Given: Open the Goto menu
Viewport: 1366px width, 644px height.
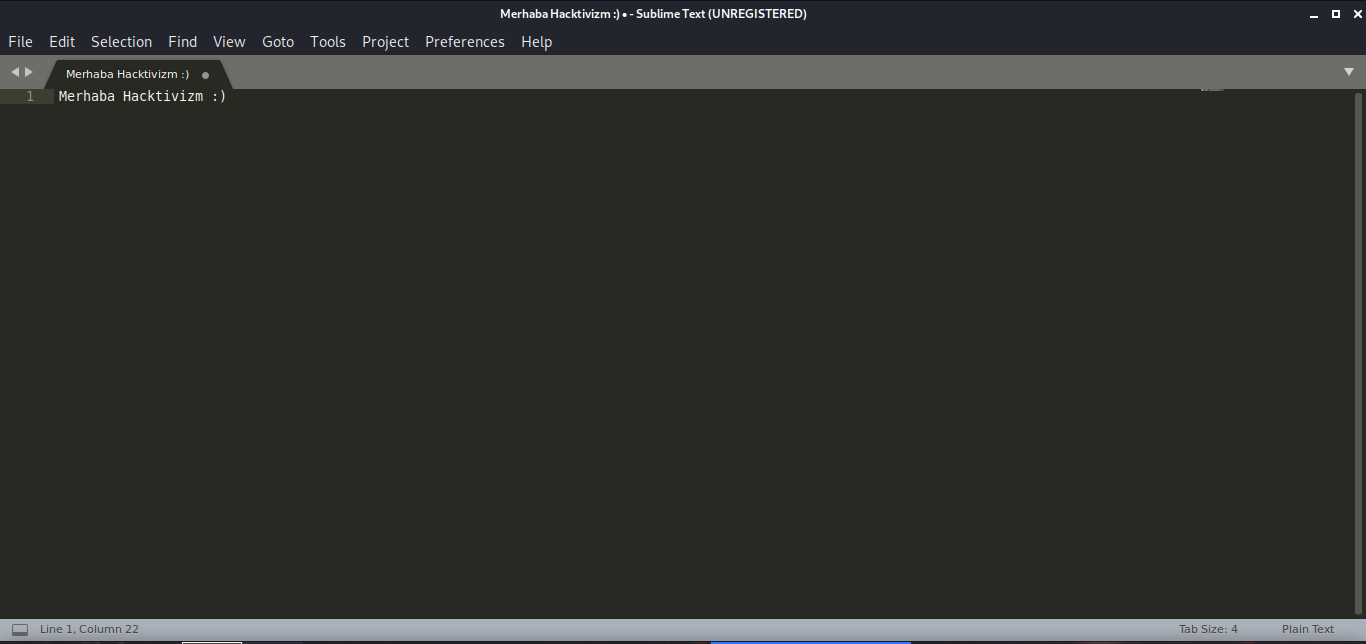Looking at the screenshot, I should [278, 42].
